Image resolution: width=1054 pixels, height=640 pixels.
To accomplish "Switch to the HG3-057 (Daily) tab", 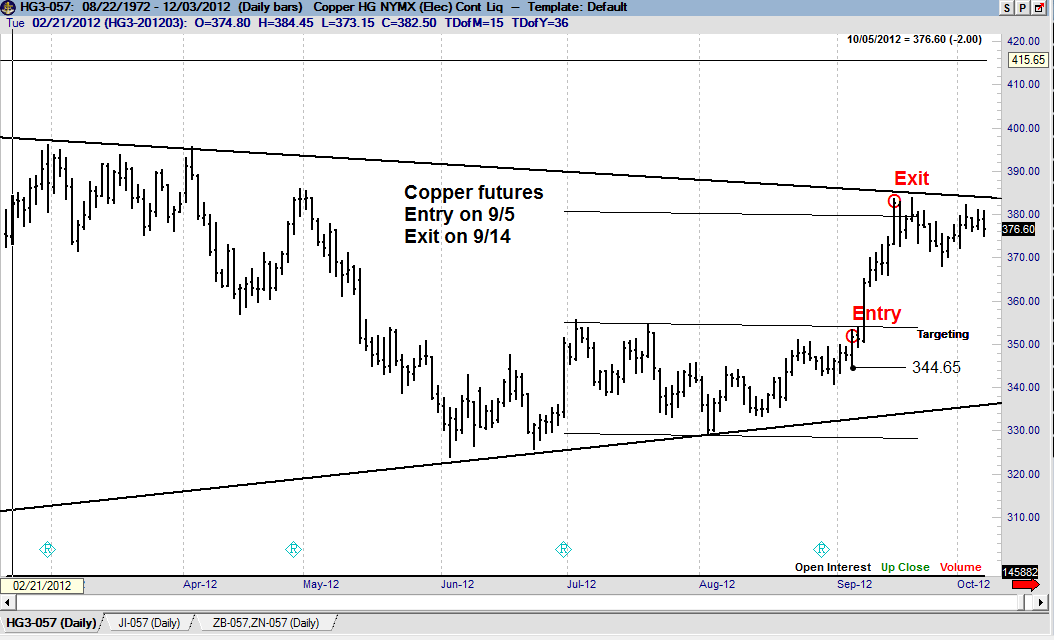I will click(51, 623).
